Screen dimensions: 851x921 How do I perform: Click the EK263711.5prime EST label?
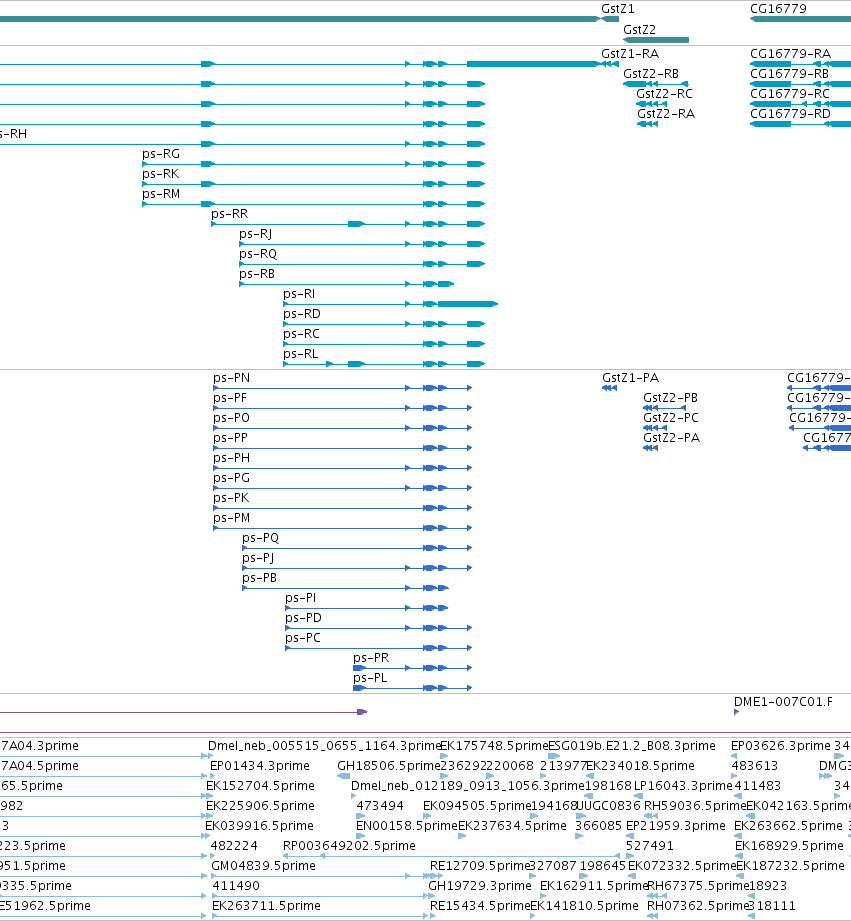point(266,906)
